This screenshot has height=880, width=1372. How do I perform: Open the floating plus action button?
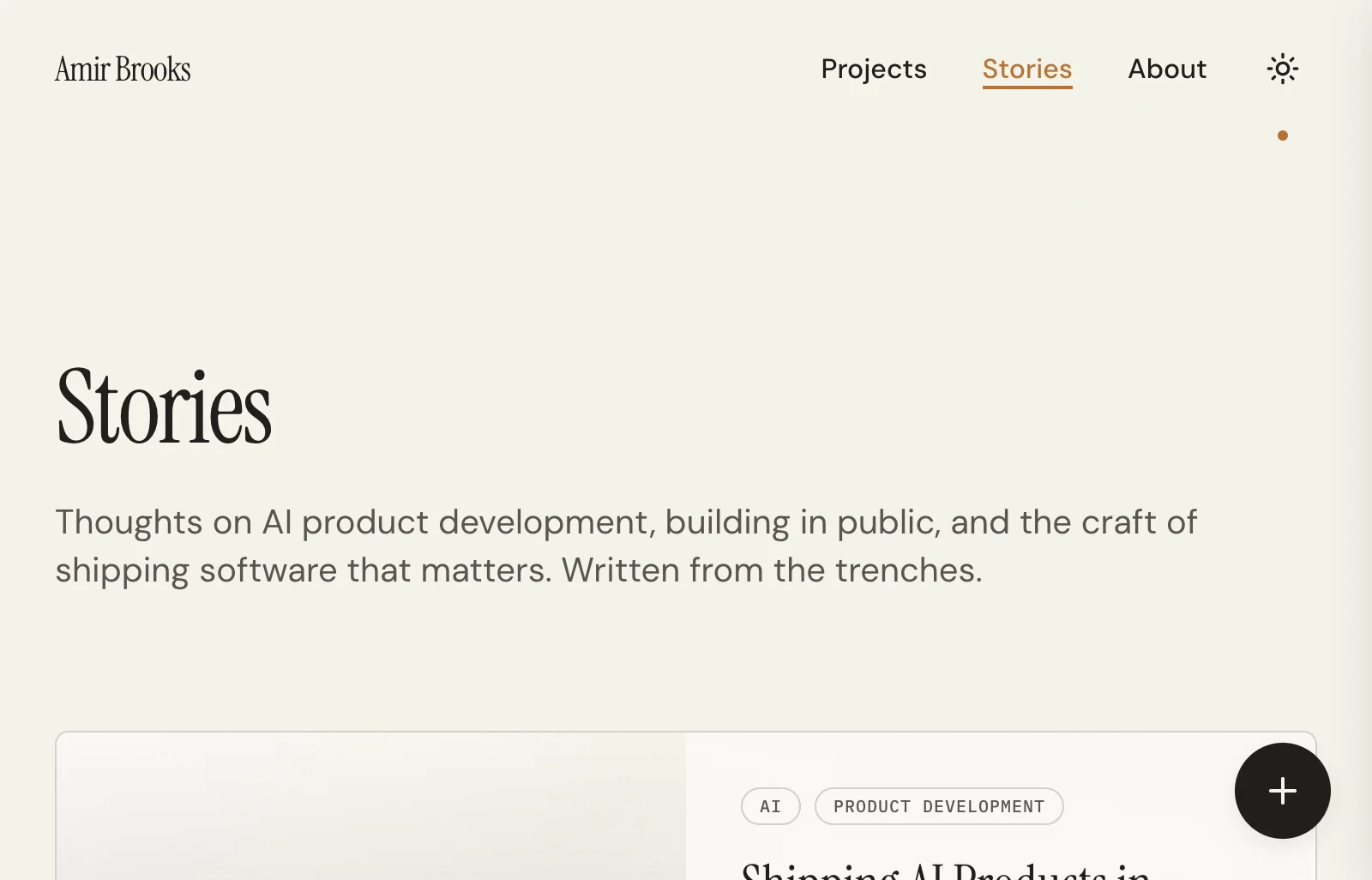(x=1283, y=791)
